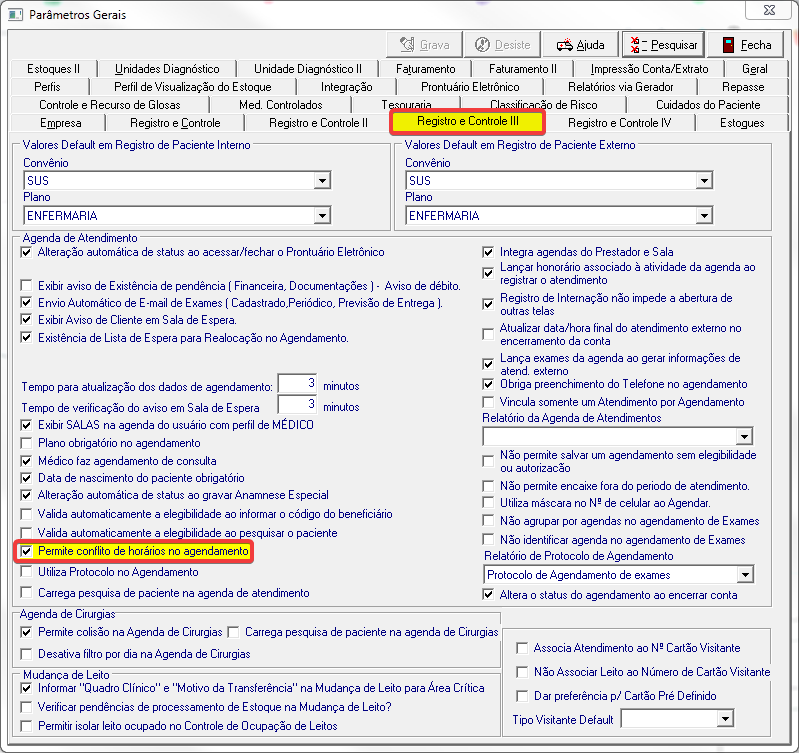Open Ajuda help button
The image size is (799, 753).
(x=580, y=45)
